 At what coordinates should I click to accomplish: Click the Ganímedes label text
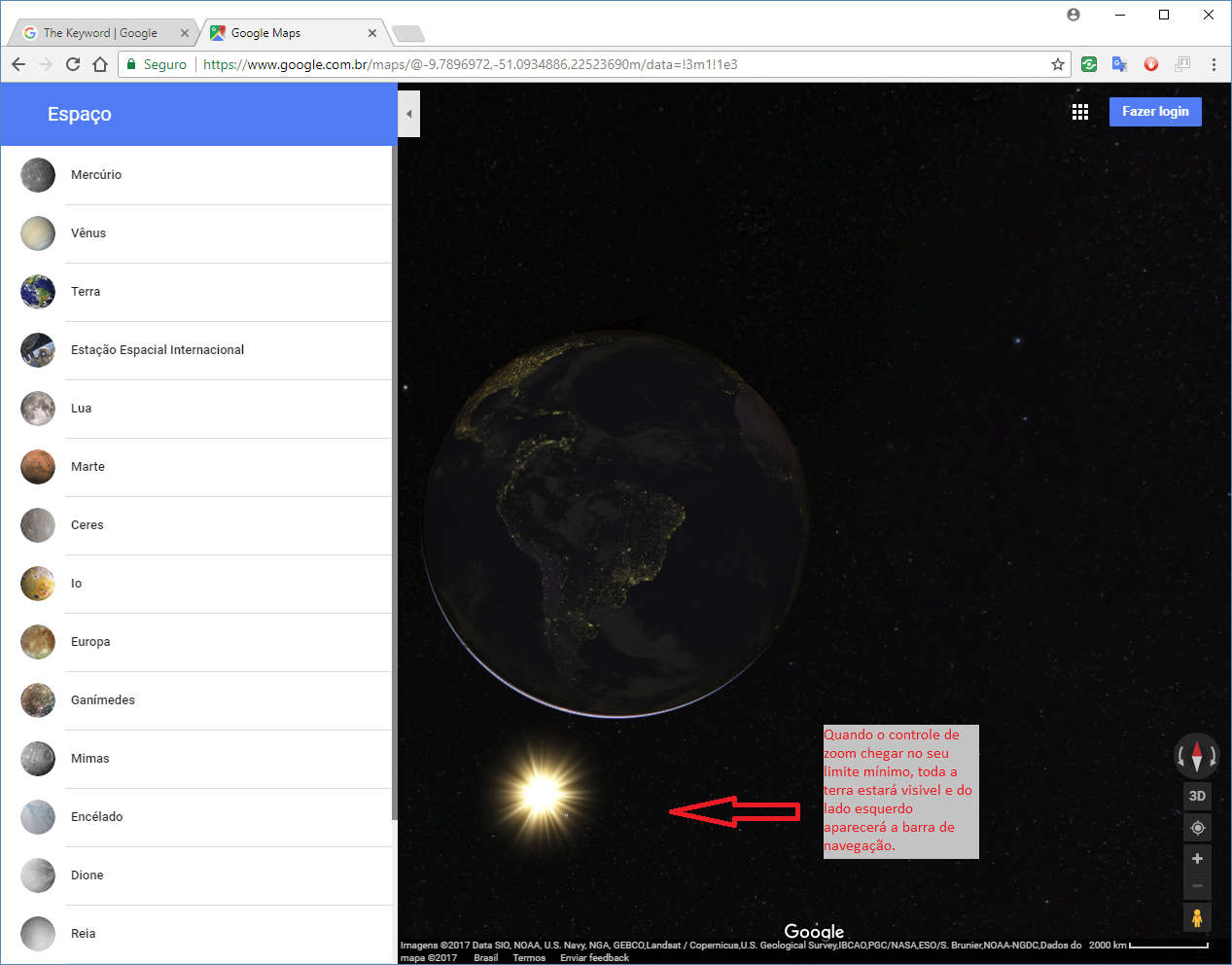click(103, 700)
